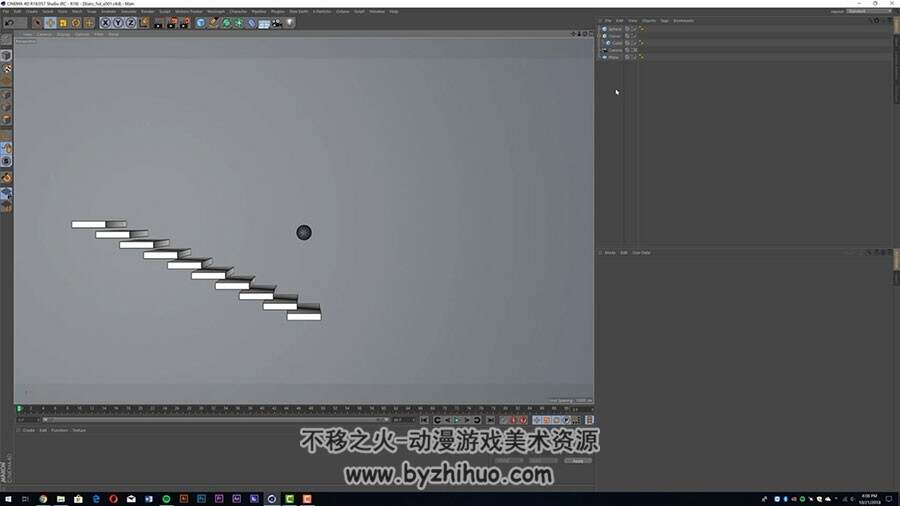Open the coordinate mode dropdown beside Apply

click(542, 461)
